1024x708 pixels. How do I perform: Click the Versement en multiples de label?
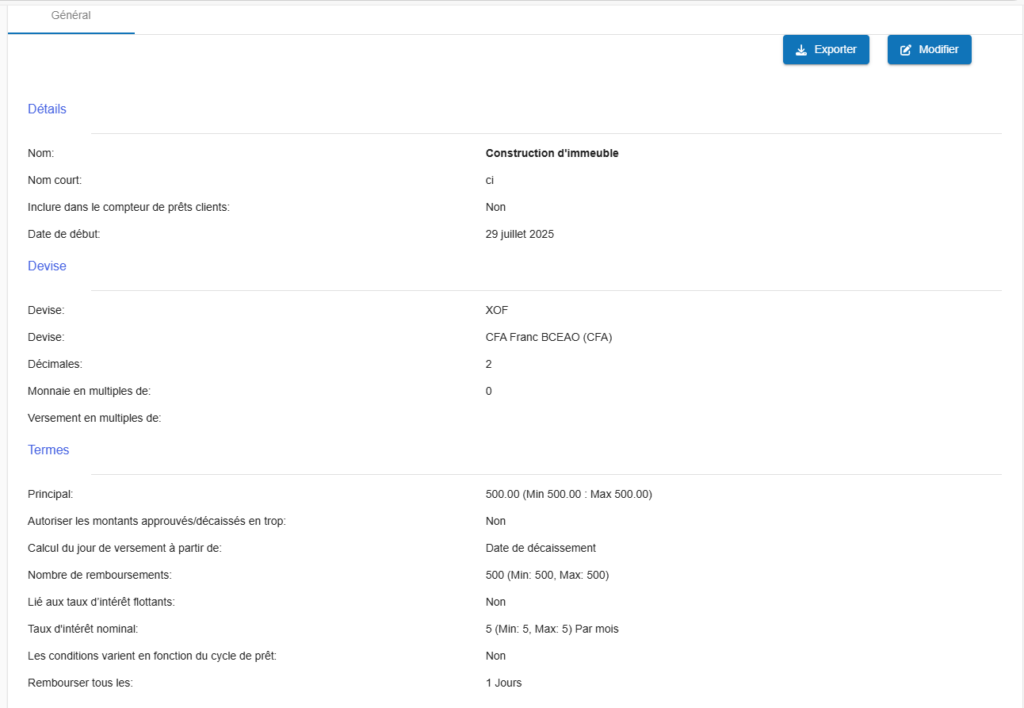(x=94, y=418)
